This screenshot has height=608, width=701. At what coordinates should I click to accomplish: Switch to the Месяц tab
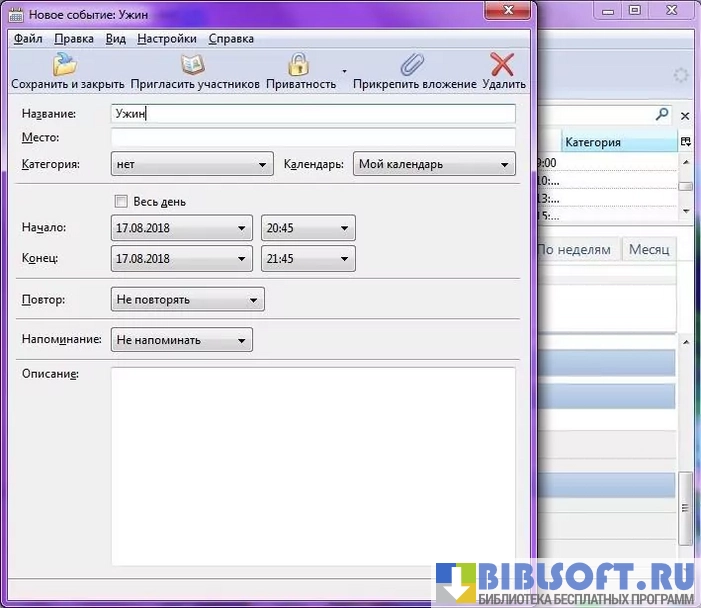pos(649,249)
